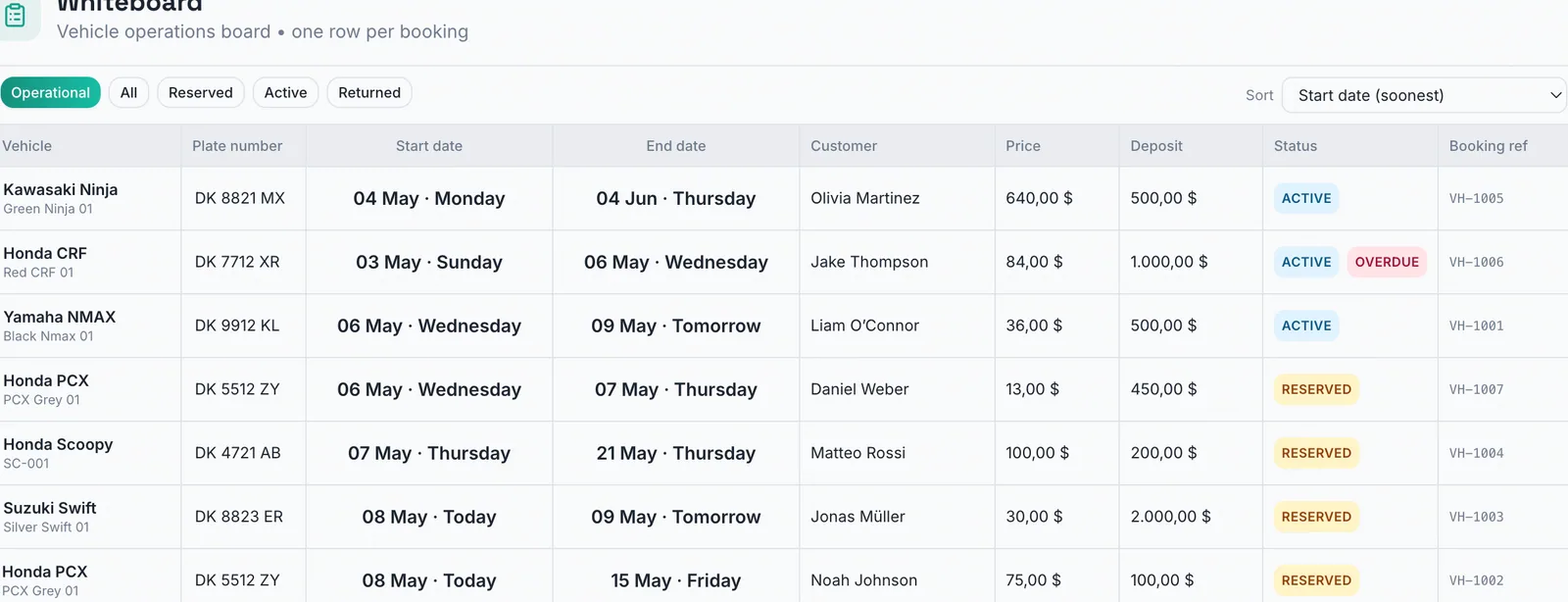The height and width of the screenshot is (602, 1568).
Task: Click the Whiteboard clipboard icon
Action: [15, 15]
